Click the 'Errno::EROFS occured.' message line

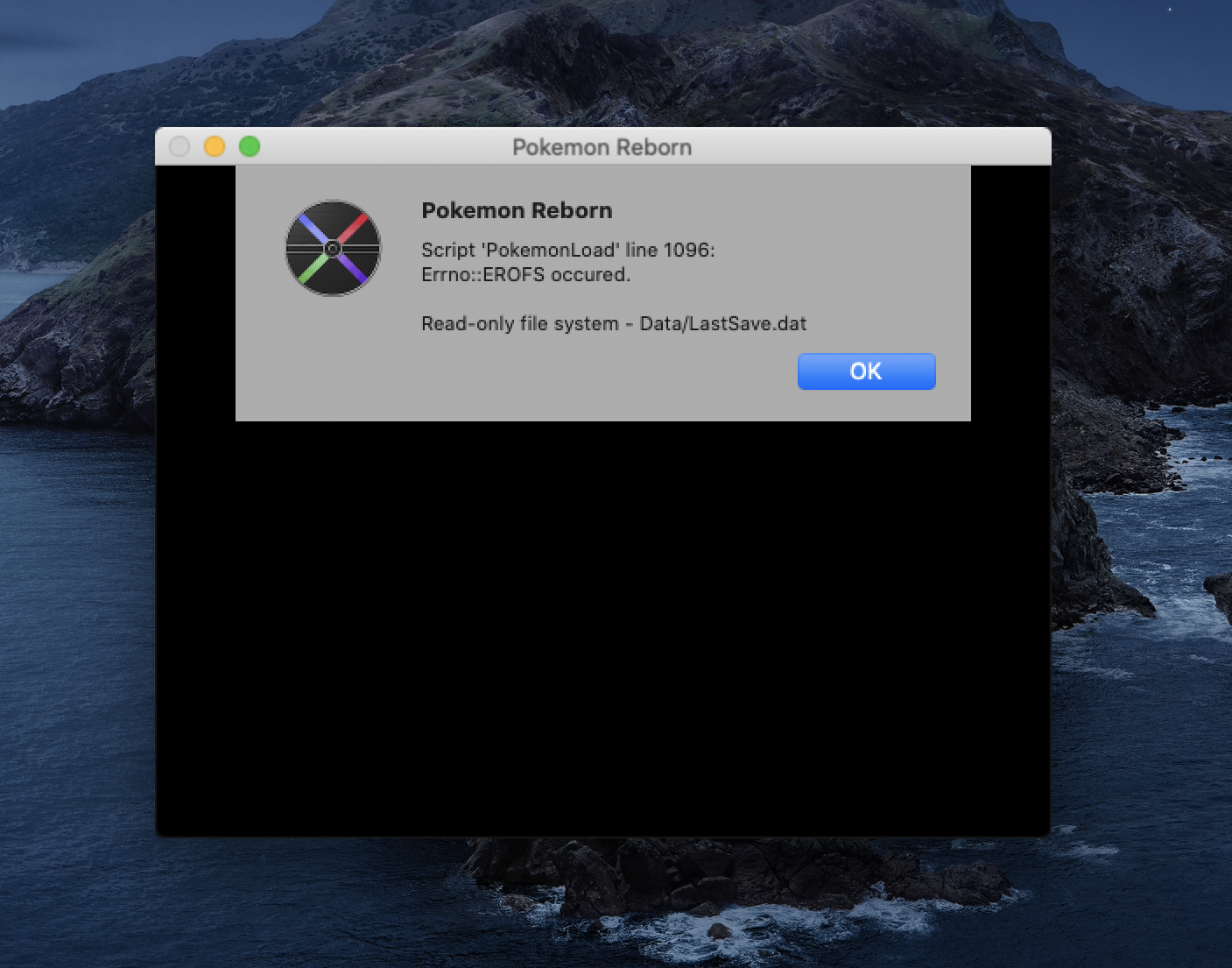pos(525,274)
